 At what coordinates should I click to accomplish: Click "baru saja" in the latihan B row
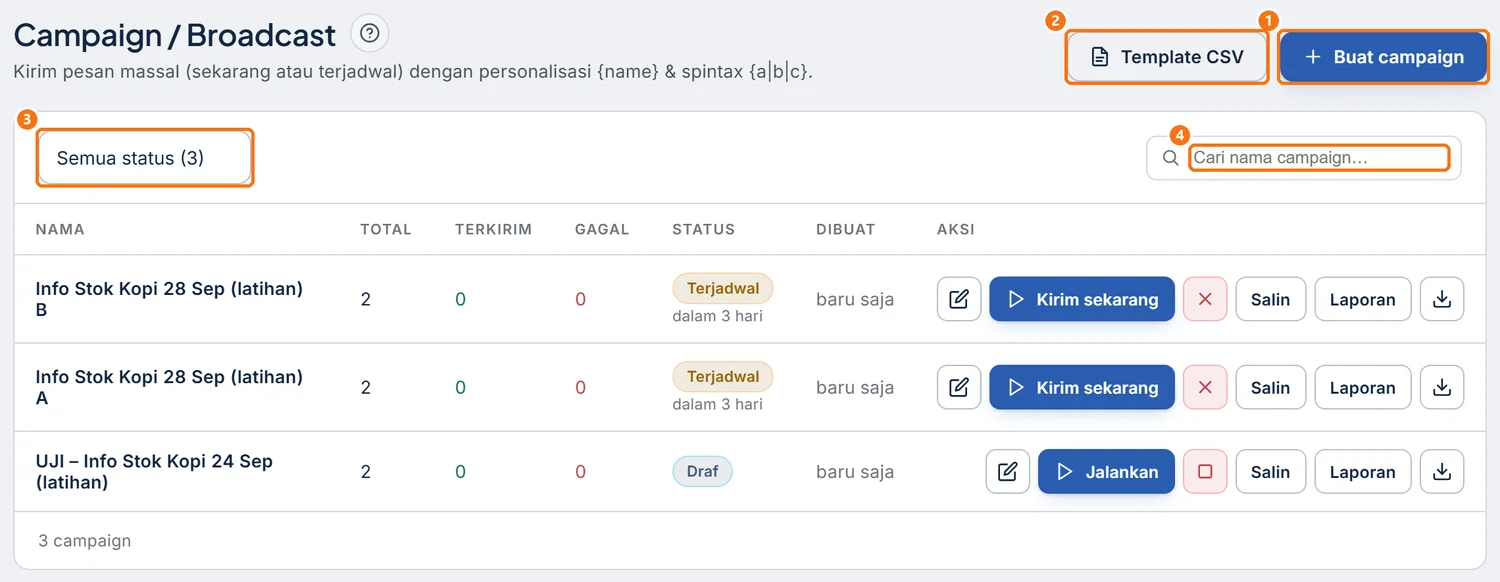(855, 299)
